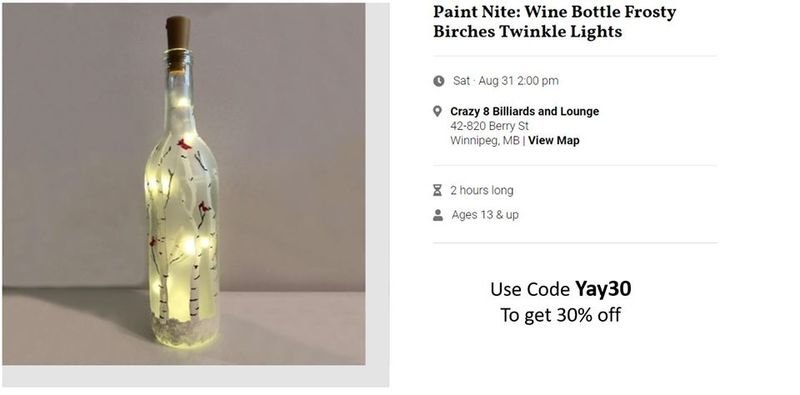Click the clock icon beside the date
Image resolution: width=800 pixels, height=395 pixels.
click(439, 81)
